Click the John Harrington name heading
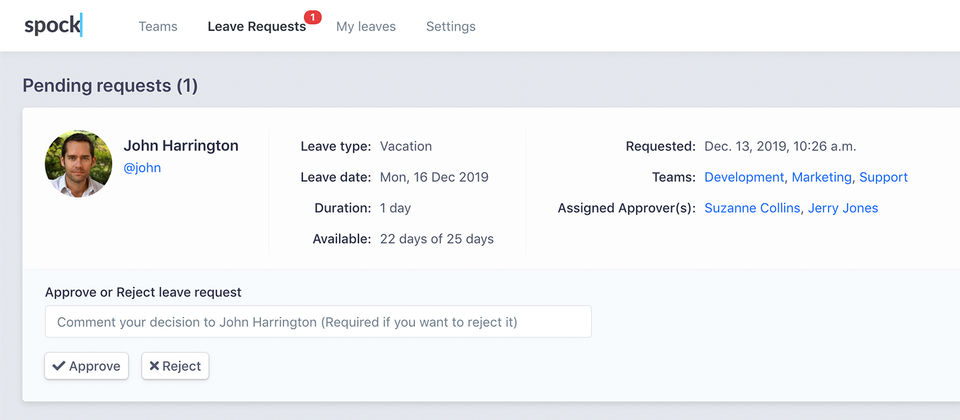This screenshot has height=420, width=960. (x=181, y=146)
